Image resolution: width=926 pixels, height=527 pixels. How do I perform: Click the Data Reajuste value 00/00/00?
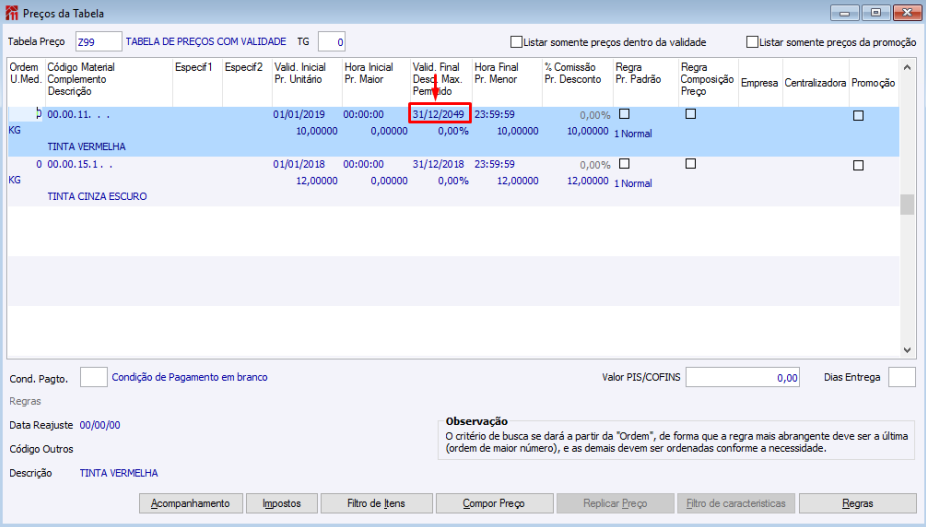(100, 425)
